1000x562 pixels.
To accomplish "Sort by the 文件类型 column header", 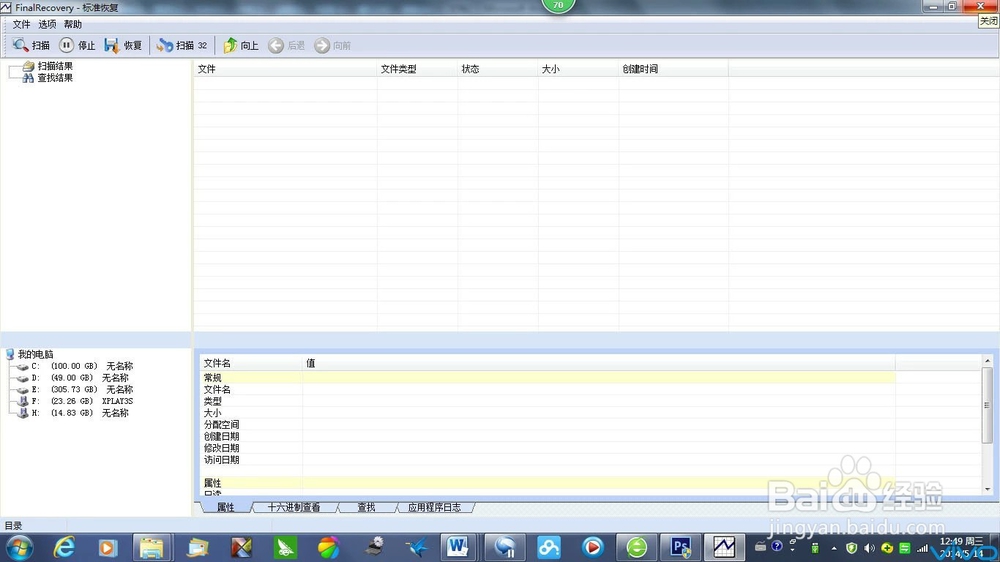I will [417, 69].
